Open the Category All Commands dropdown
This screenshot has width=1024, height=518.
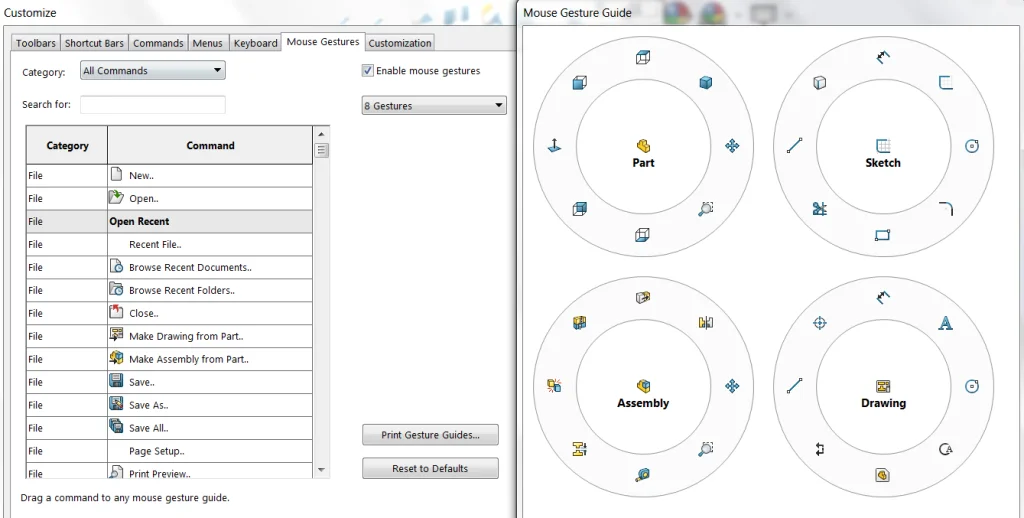[x=153, y=71]
